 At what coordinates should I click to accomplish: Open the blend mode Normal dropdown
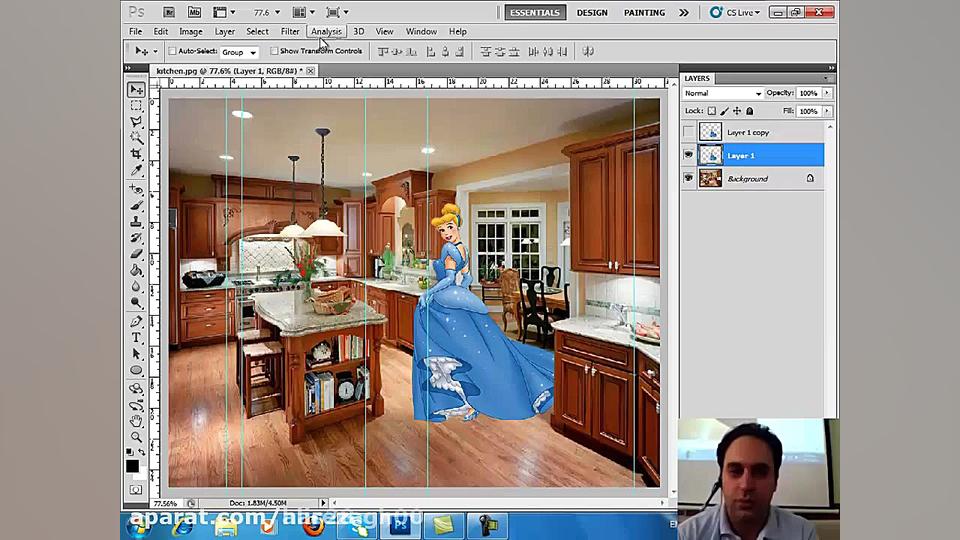[722, 93]
